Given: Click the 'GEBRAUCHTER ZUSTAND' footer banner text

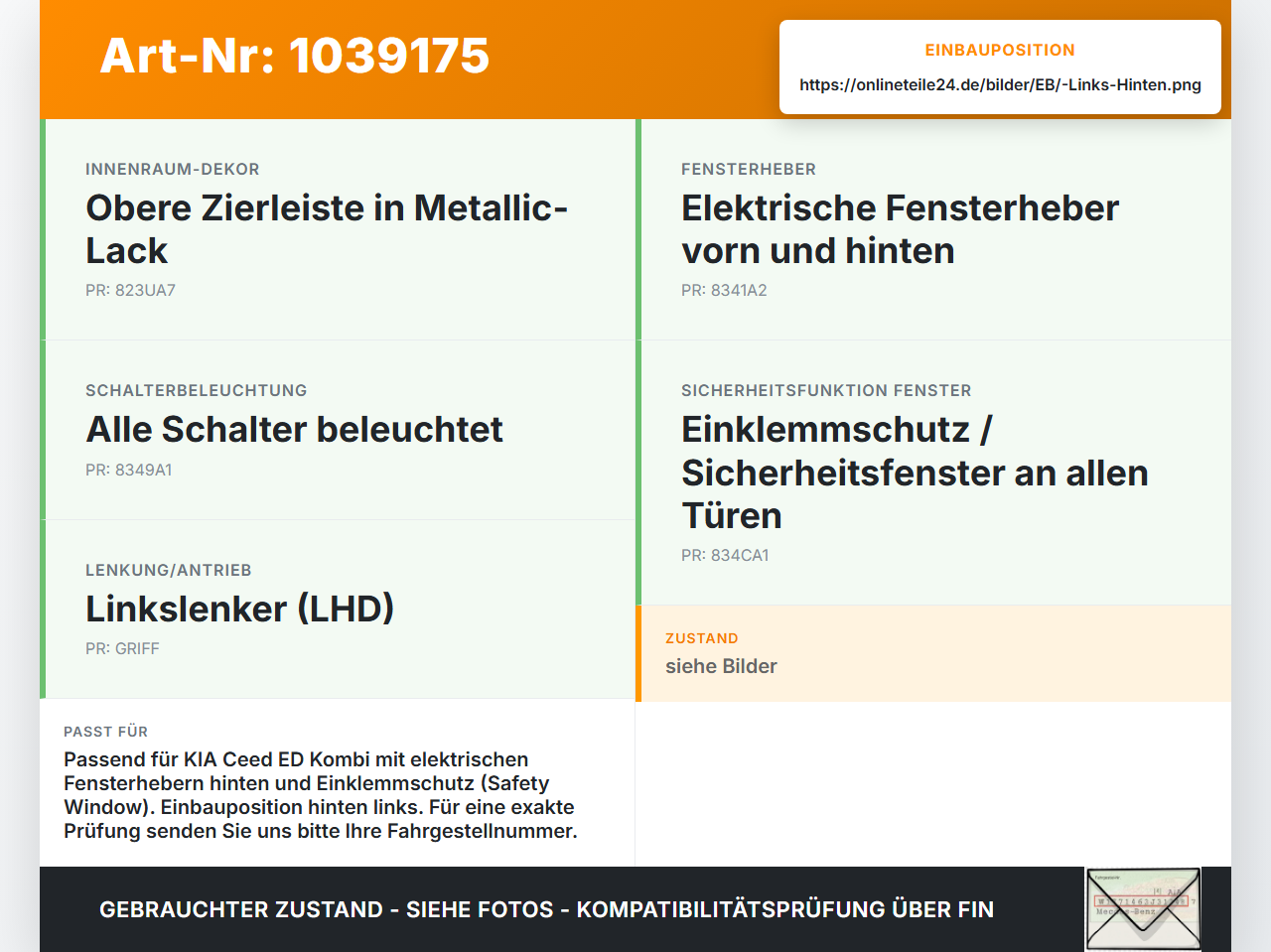Looking at the screenshot, I should tap(546, 909).
